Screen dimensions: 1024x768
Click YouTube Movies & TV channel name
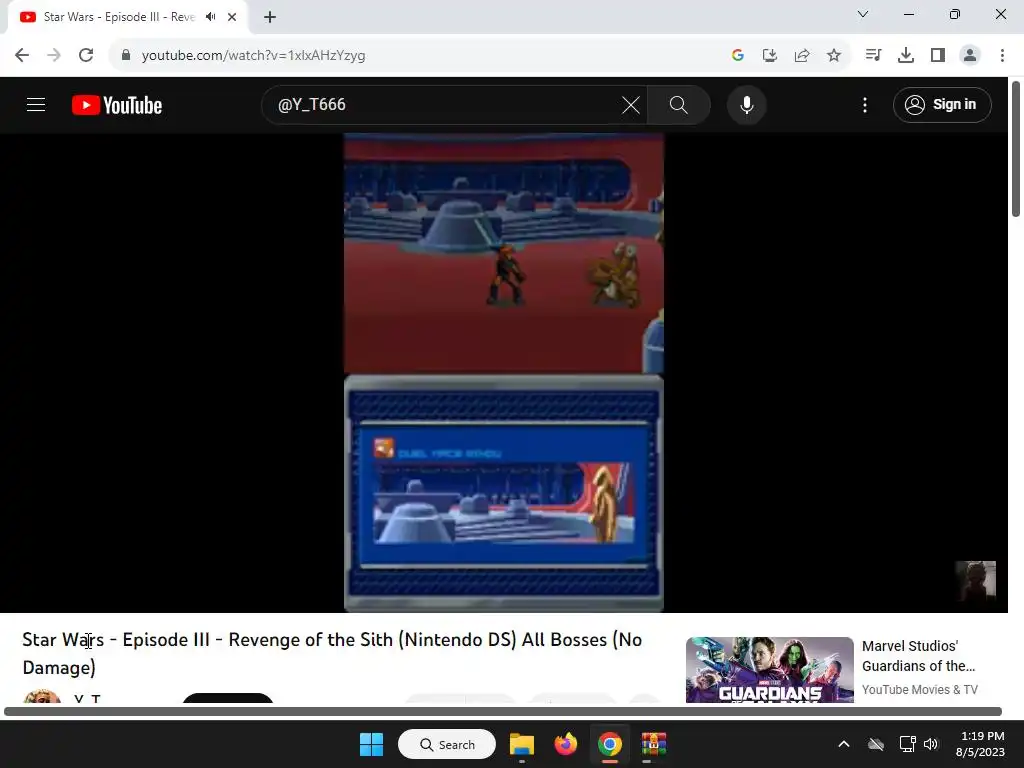pyautogui.click(x=920, y=690)
